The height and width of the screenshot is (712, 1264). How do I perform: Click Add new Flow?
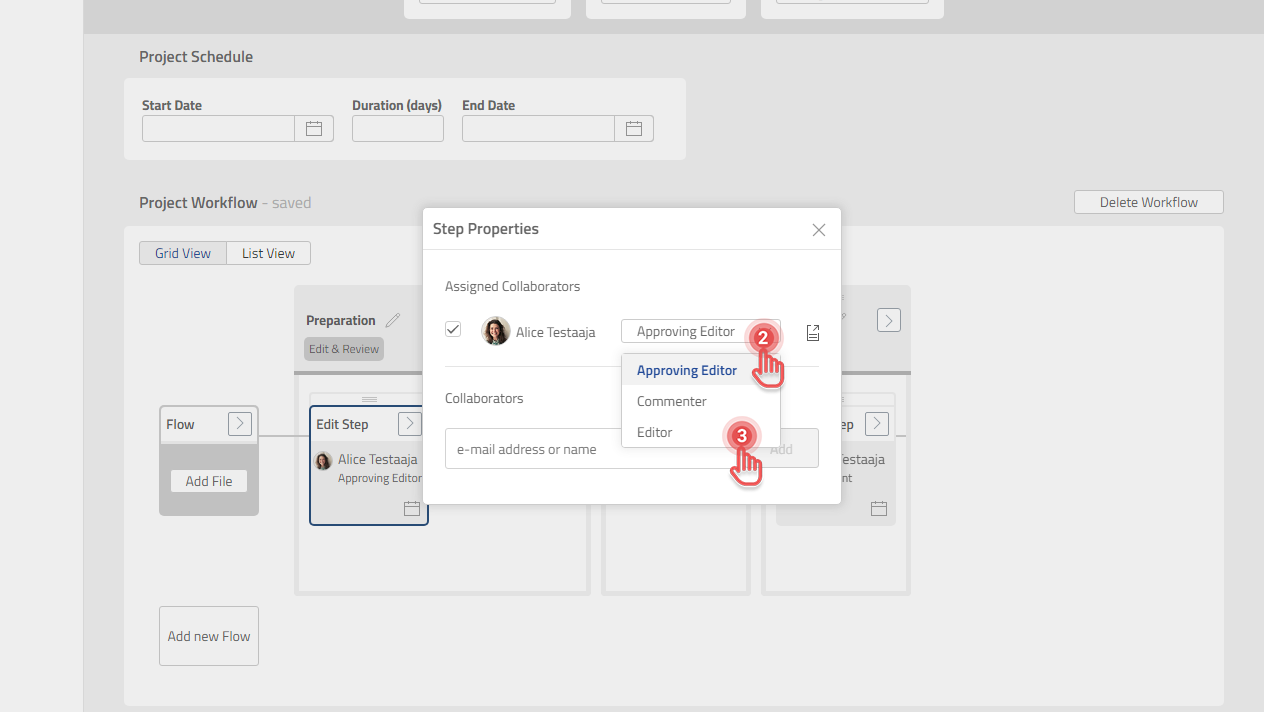(208, 635)
